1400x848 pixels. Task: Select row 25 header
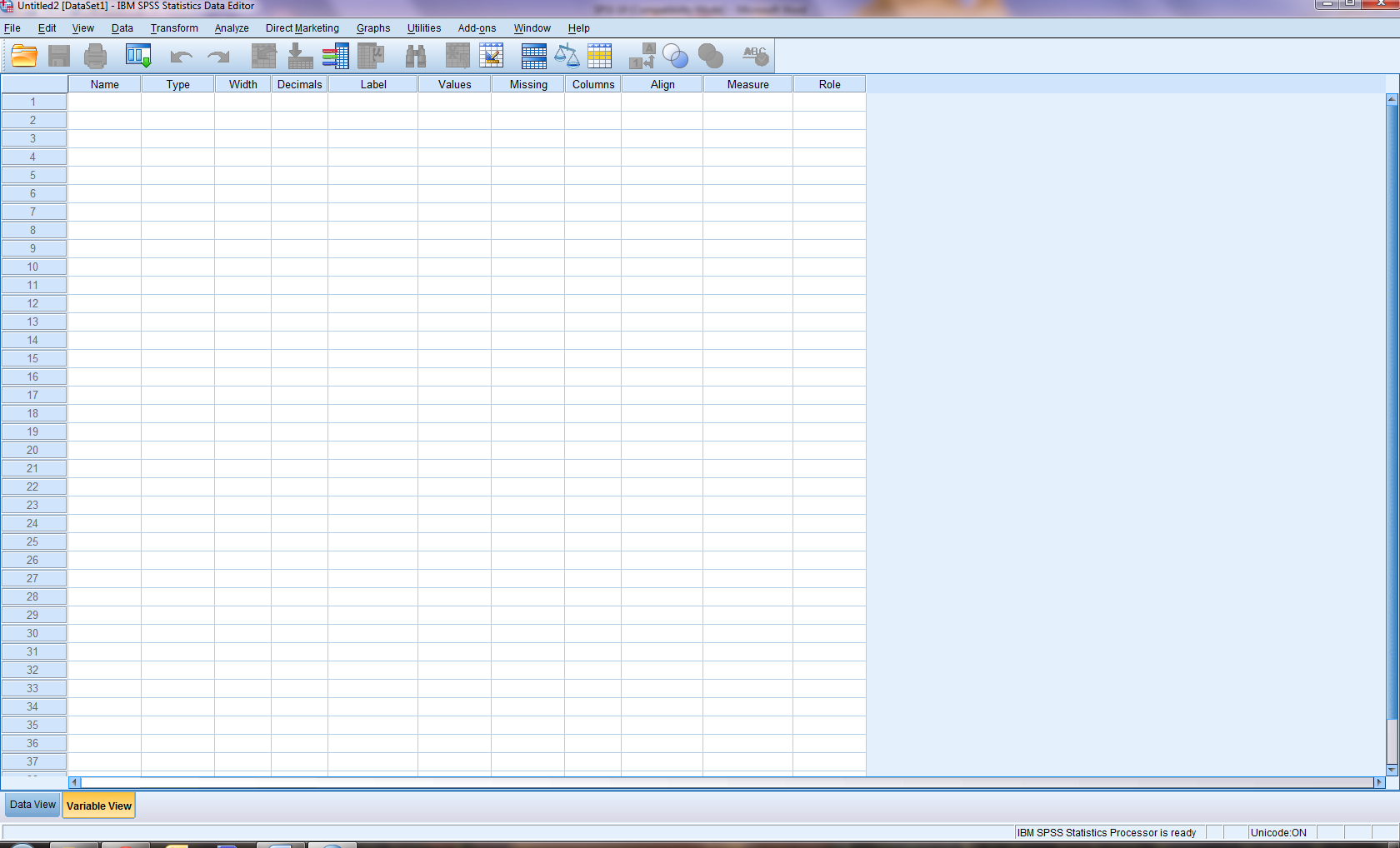[x=33, y=541]
